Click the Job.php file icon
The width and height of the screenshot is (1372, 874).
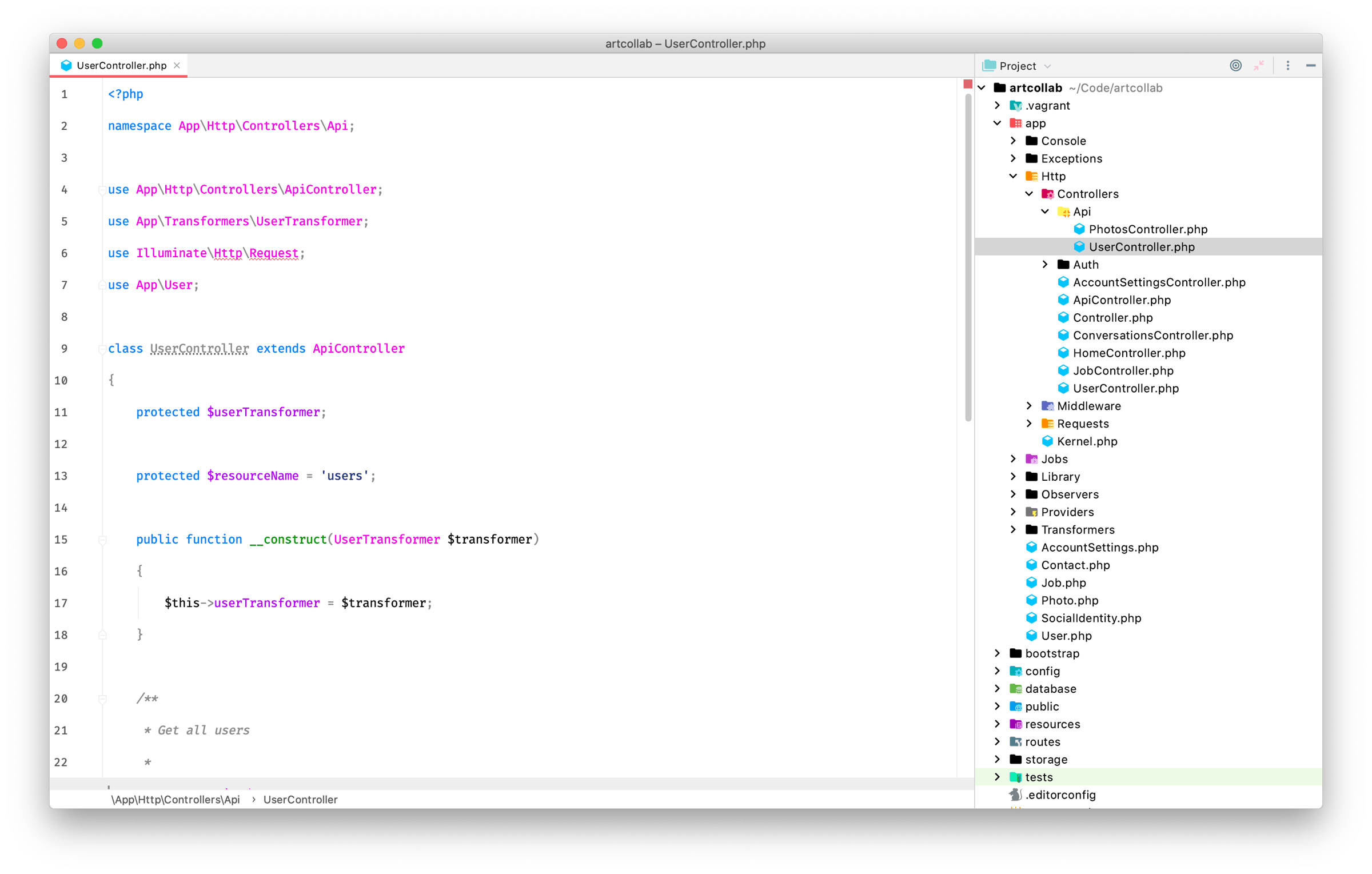pos(1031,583)
